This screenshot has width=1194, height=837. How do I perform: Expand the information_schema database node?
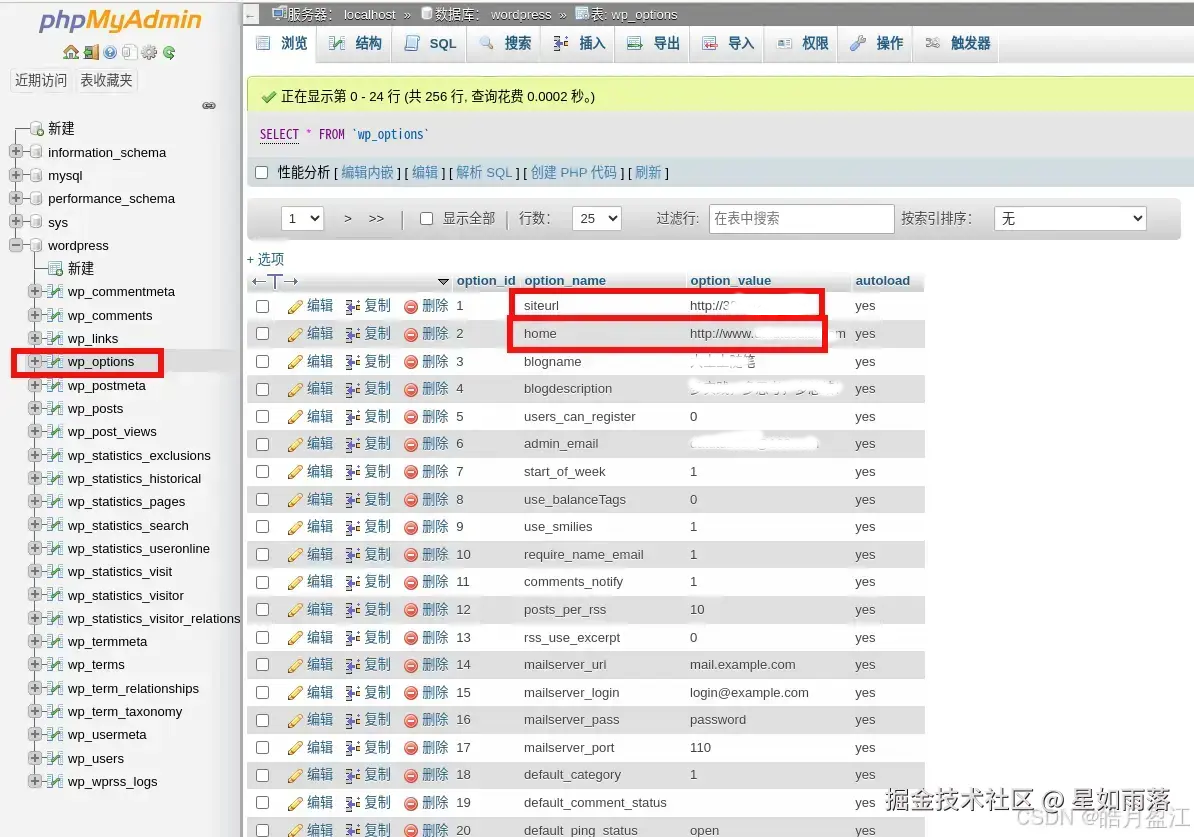point(15,152)
